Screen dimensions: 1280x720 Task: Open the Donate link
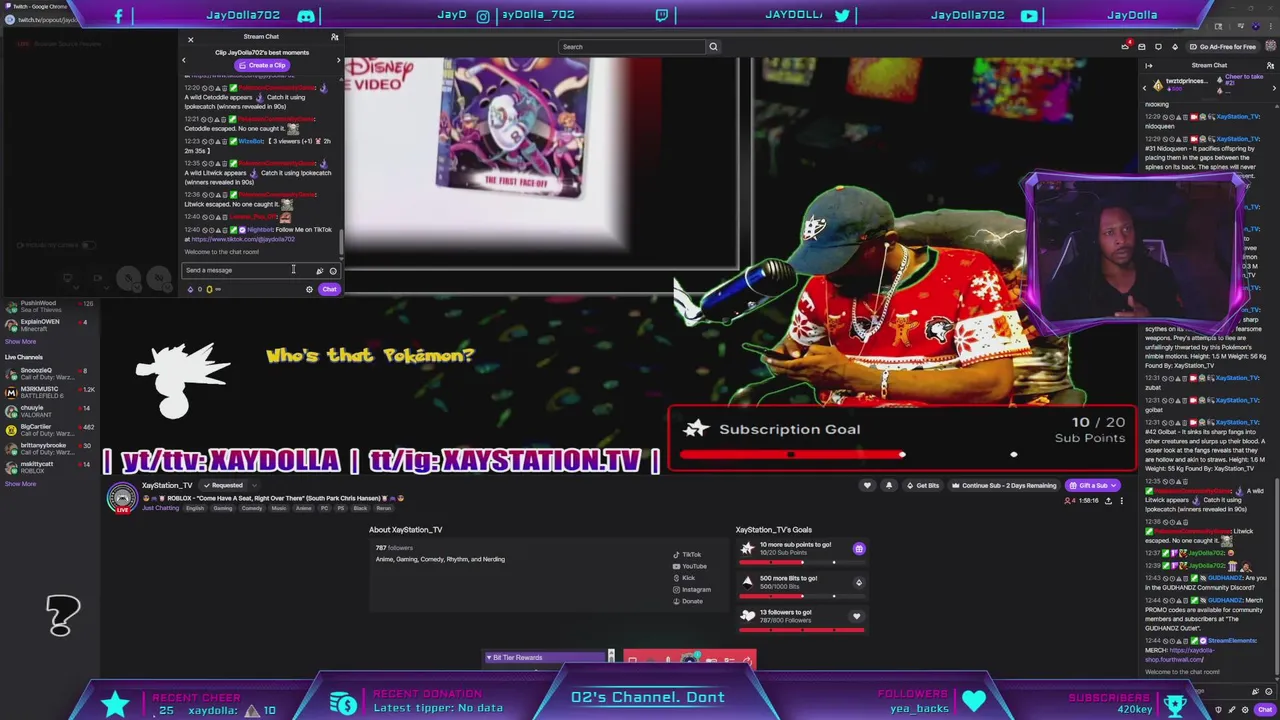click(x=688, y=601)
